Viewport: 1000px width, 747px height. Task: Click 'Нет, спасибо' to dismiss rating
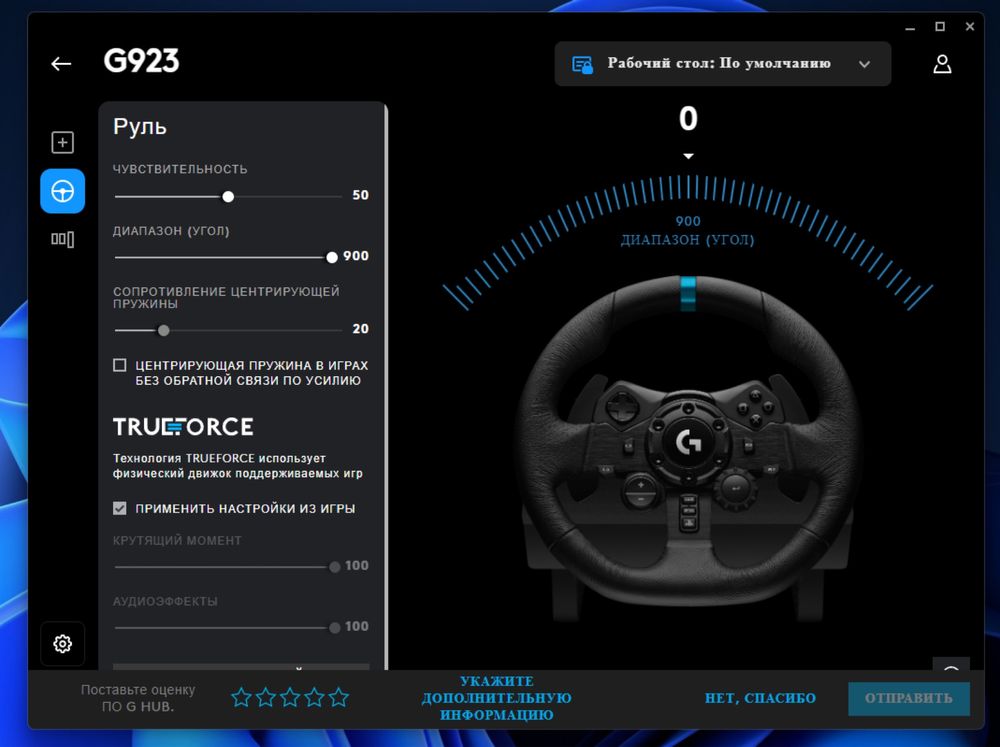[760, 698]
